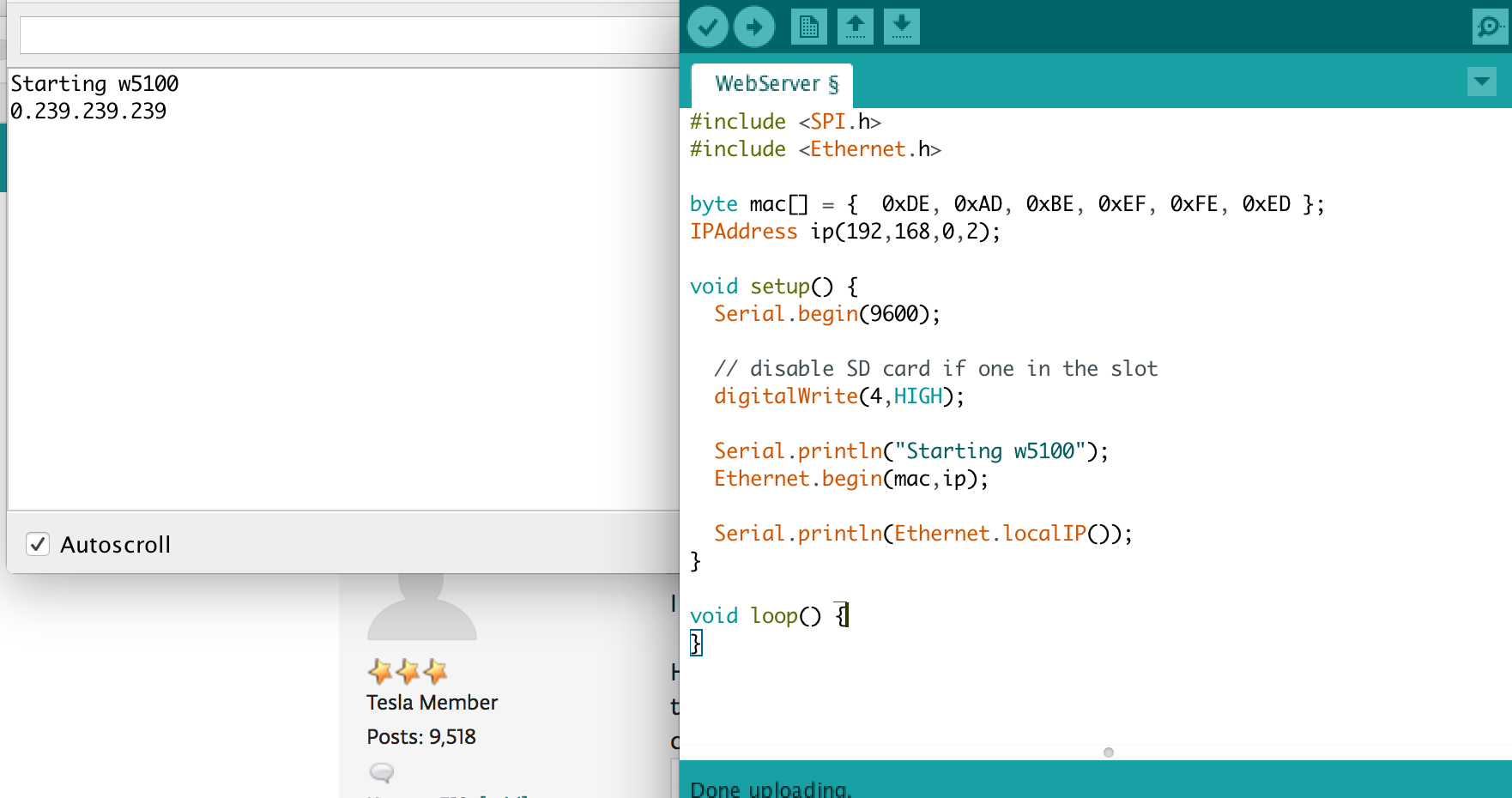Viewport: 1512px width, 798px height.
Task: Expand sketch options via the section symbol tab
Action: [831, 83]
